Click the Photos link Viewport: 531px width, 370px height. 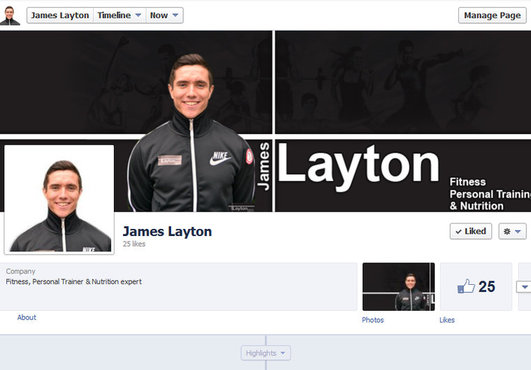pos(373,320)
